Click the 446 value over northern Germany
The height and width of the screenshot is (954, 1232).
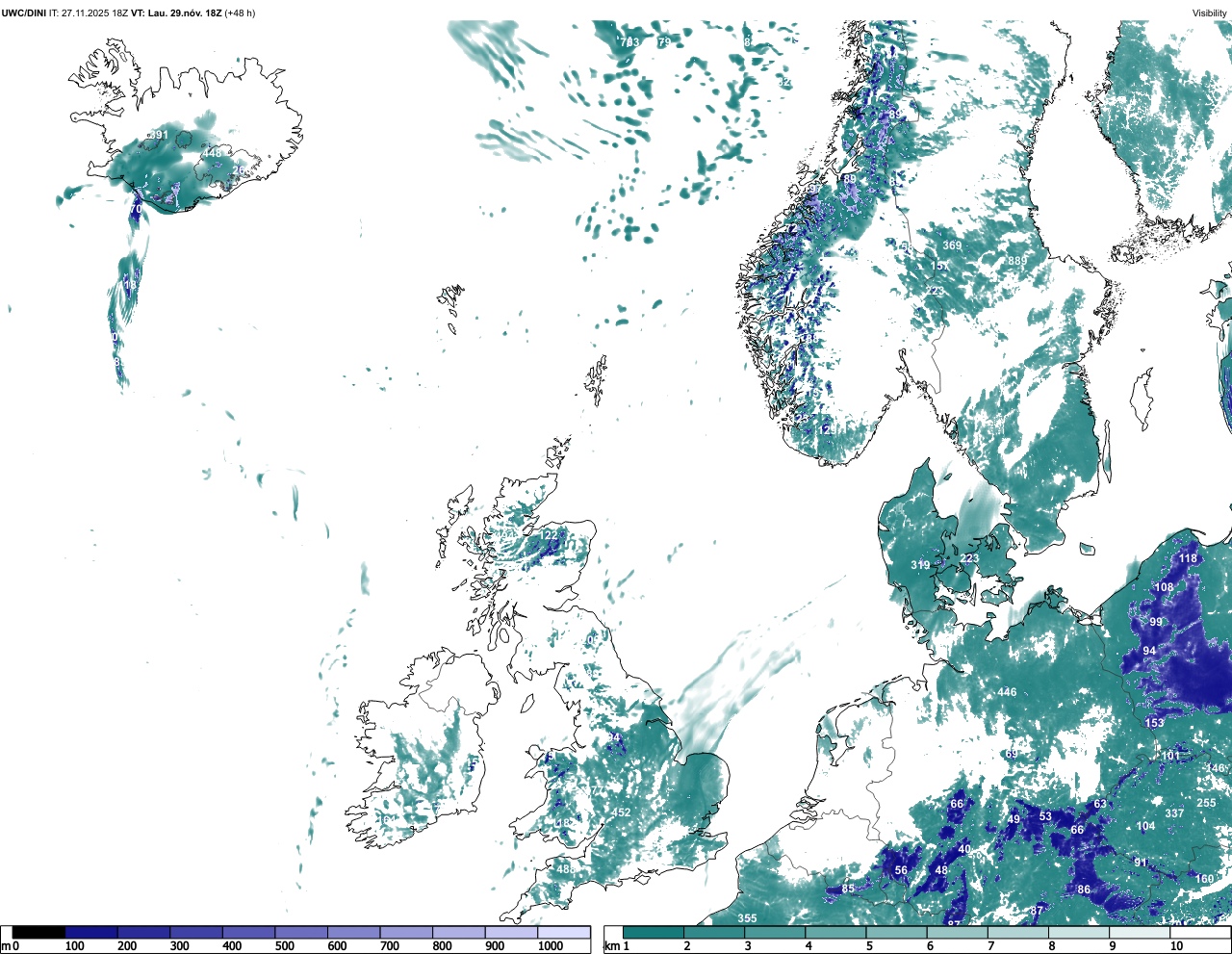(1007, 692)
